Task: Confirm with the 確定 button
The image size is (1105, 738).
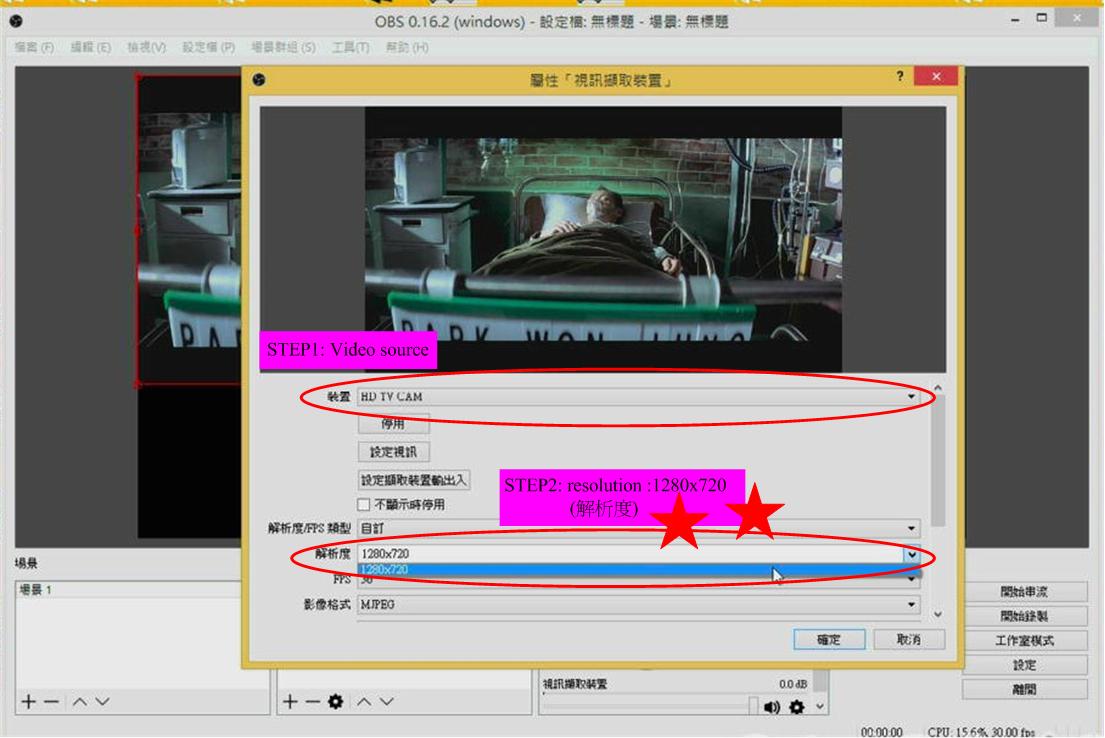Action: [829, 640]
